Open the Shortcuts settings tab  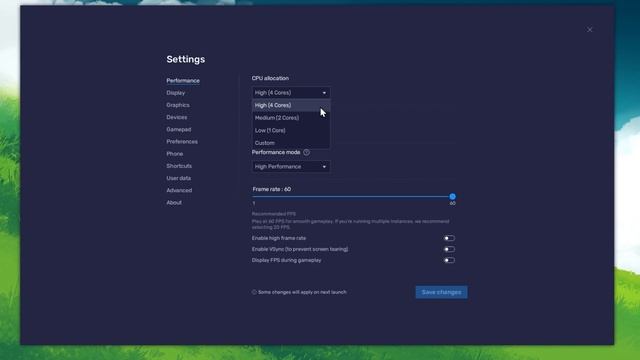179,166
